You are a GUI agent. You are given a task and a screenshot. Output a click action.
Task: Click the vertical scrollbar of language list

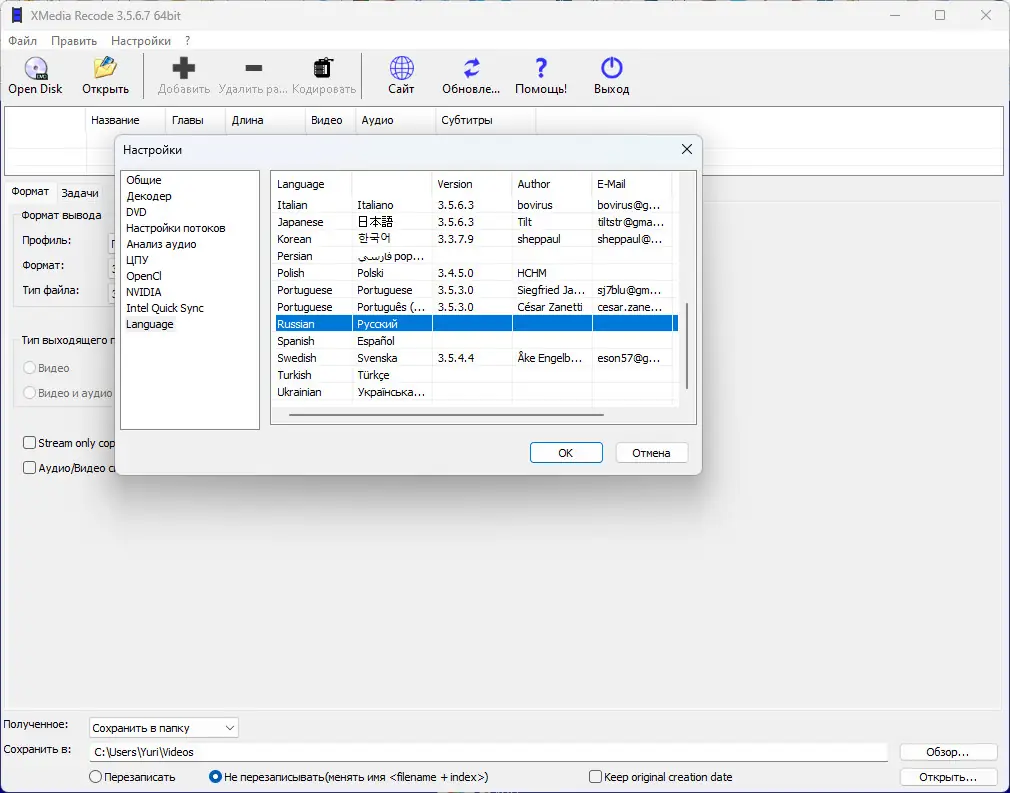(687, 346)
